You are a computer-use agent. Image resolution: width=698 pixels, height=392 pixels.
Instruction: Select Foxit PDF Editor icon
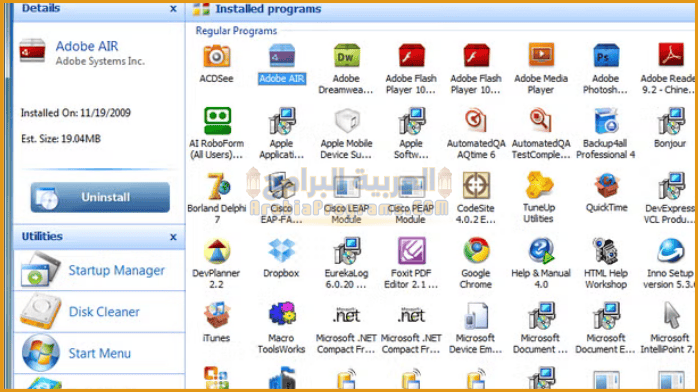click(x=411, y=251)
